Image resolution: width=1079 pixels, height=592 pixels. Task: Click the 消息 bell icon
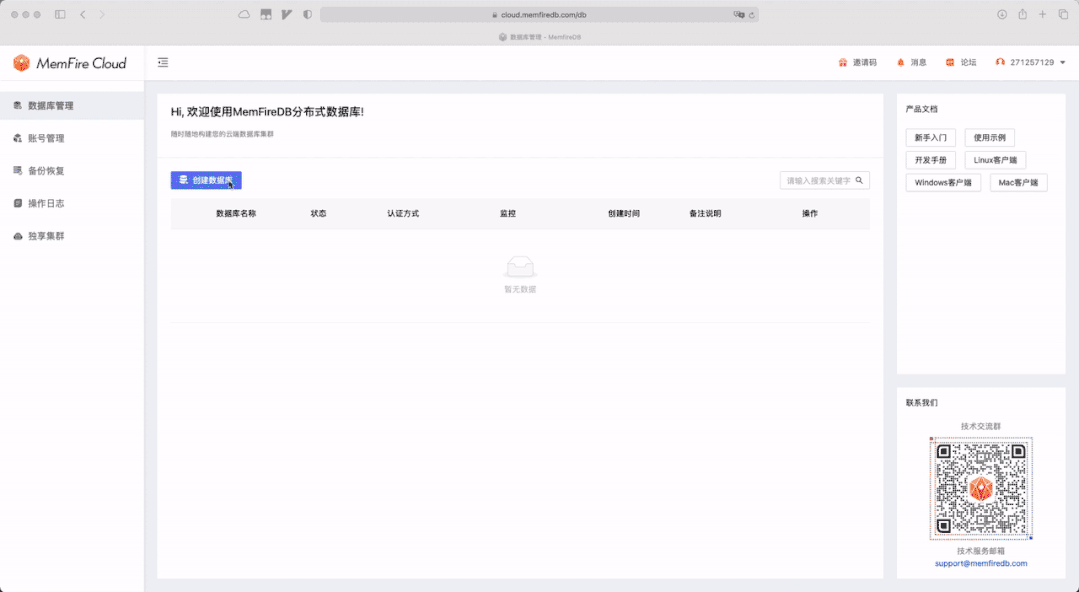[901, 63]
